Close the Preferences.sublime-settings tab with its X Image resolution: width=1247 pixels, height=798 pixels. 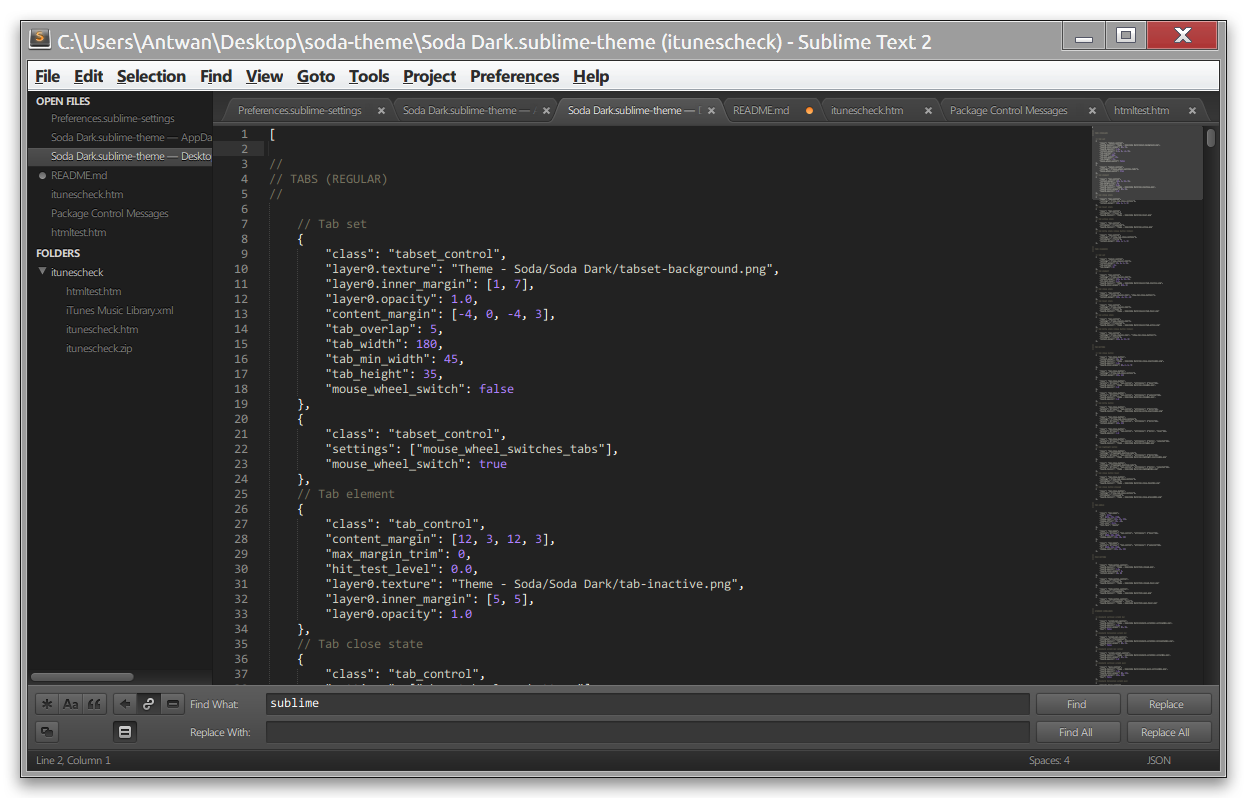pos(381,111)
